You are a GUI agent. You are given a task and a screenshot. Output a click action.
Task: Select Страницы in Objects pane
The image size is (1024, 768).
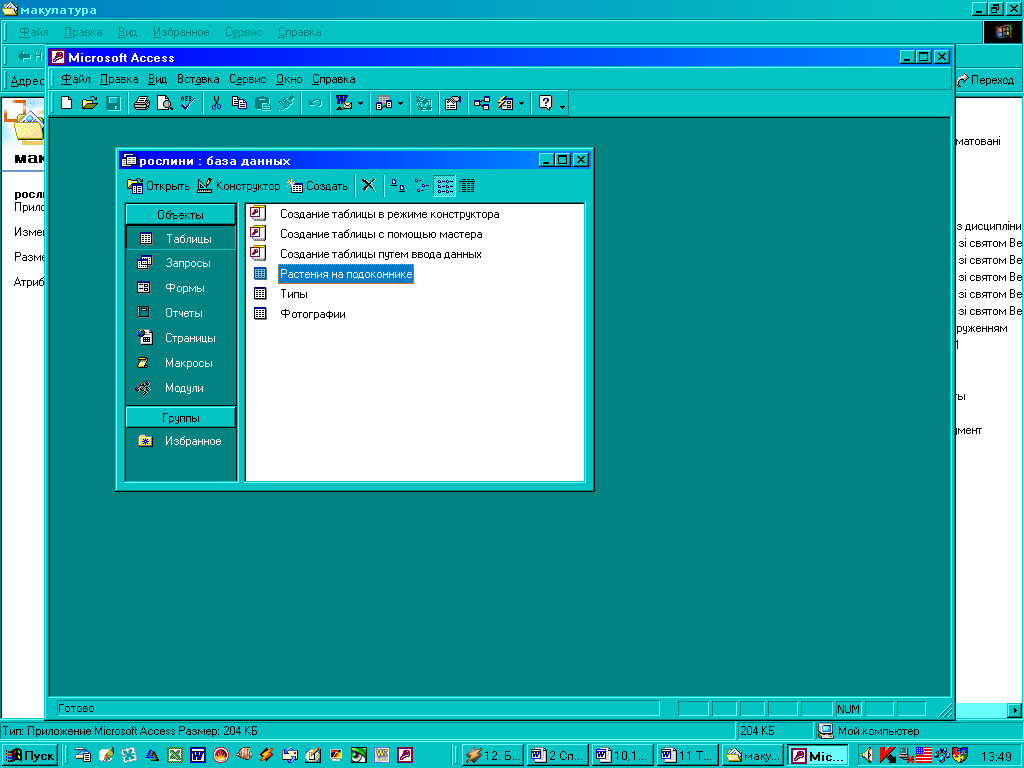pyautogui.click(x=180, y=338)
